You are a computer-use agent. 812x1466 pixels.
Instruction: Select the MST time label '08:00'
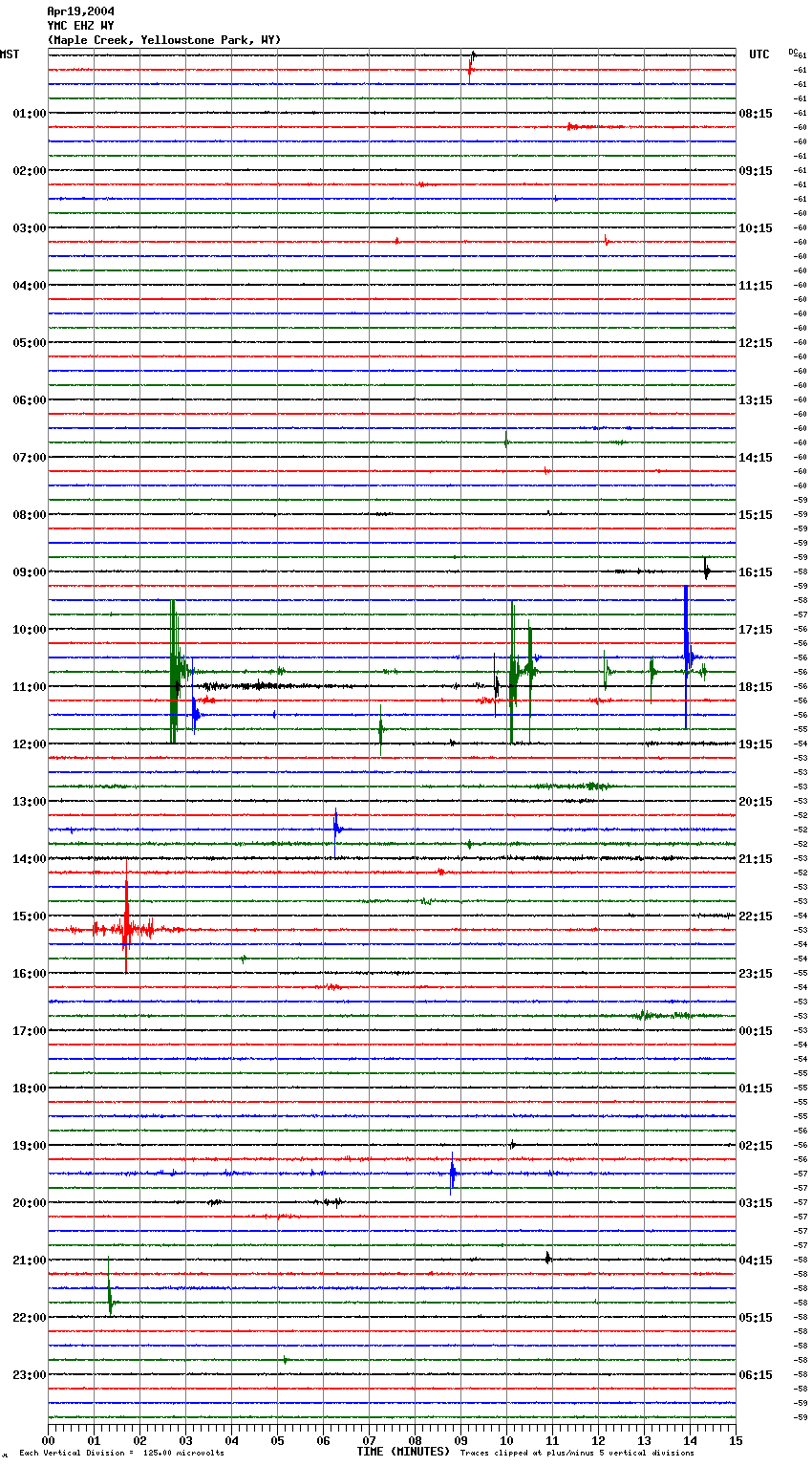30,515
